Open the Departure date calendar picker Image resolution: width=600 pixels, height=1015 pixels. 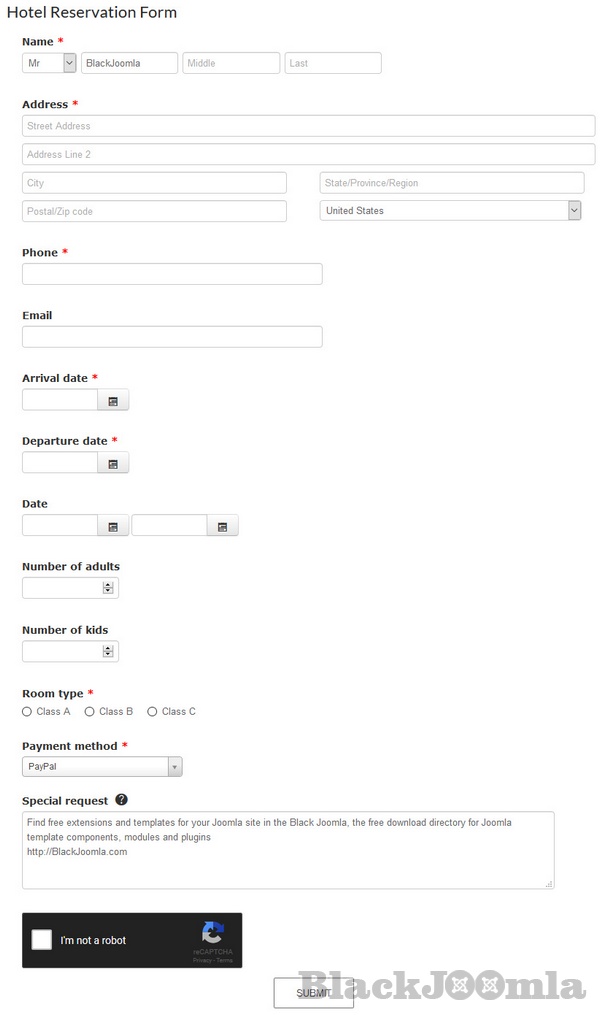point(113,463)
